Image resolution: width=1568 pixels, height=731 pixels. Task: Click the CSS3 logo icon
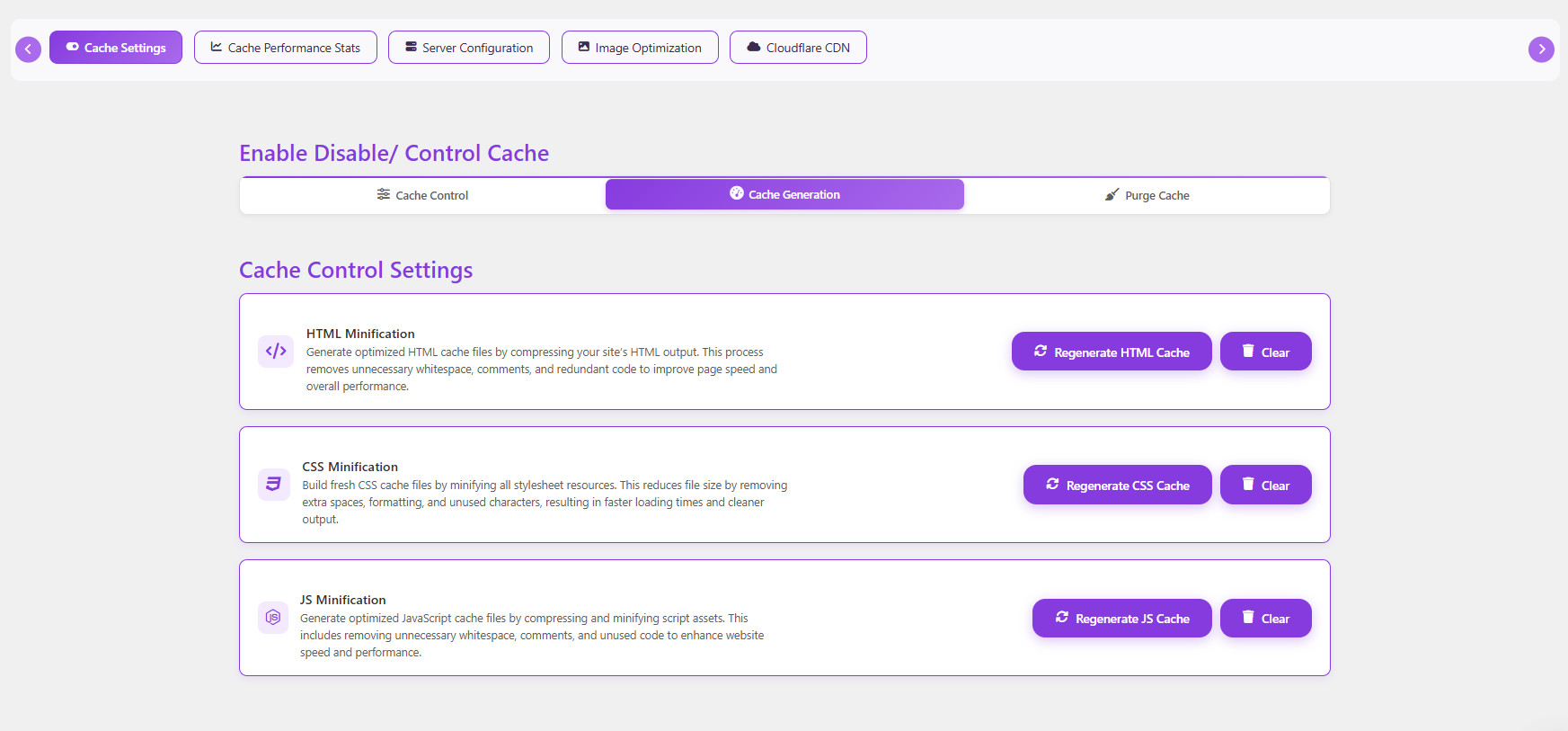coord(273,484)
